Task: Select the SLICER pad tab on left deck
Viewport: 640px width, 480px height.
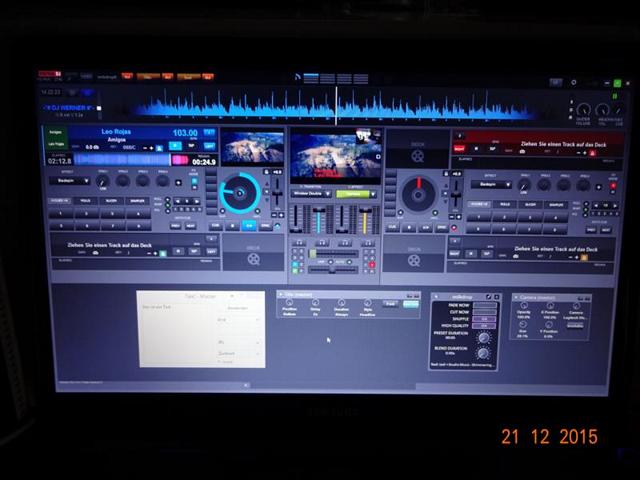Action: 111,201
